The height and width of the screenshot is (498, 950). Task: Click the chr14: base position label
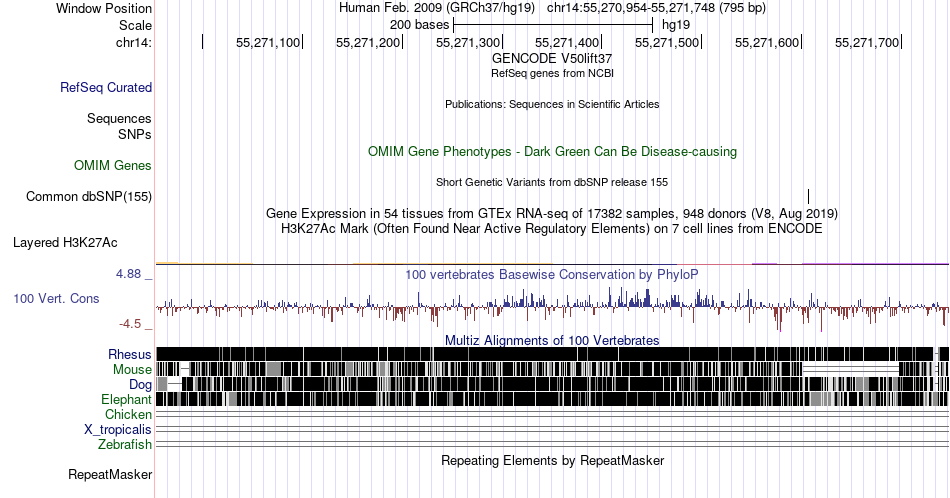point(134,42)
